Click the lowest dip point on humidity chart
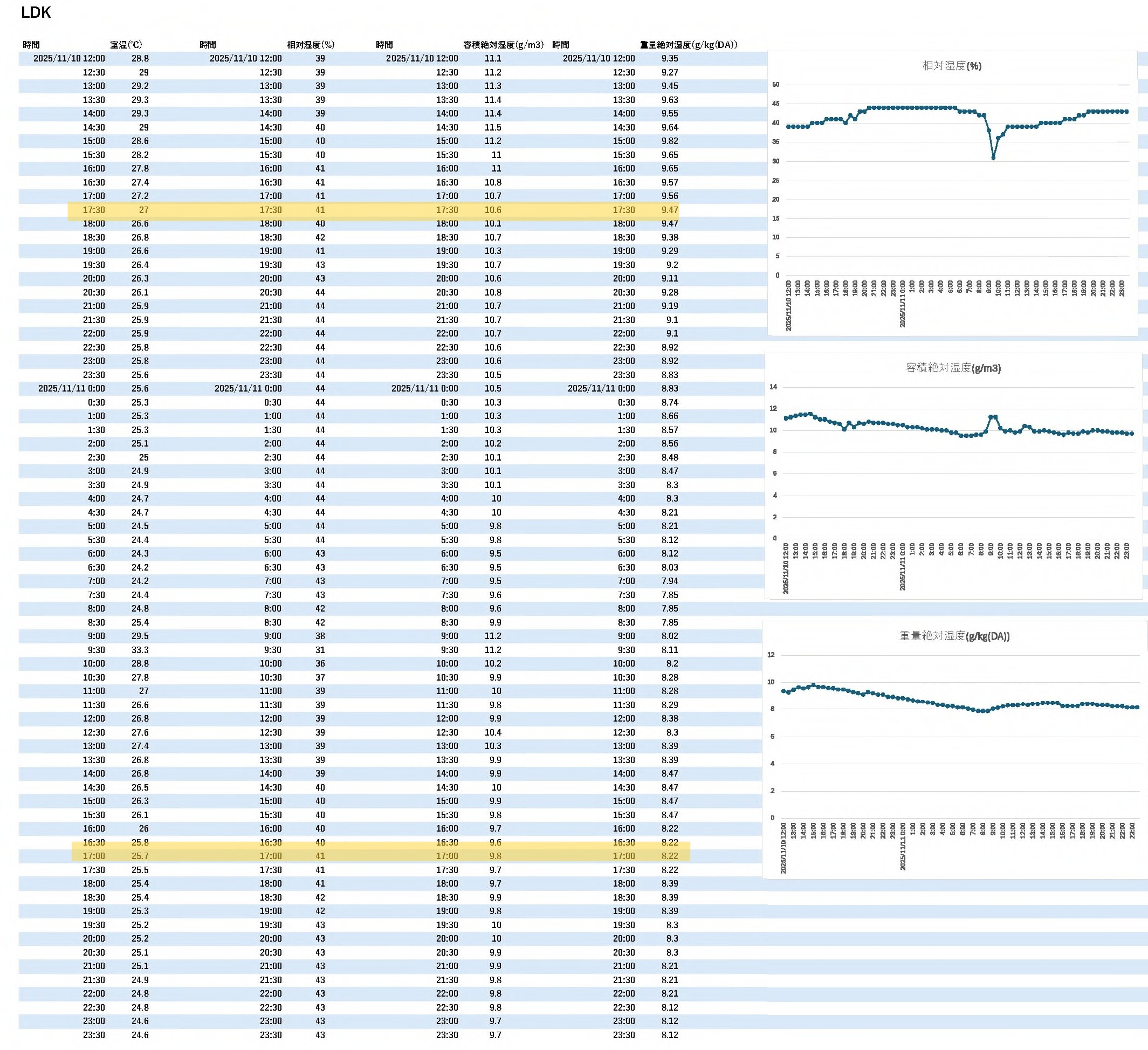Viewport: 1148px width, 1050px height. pyautogui.click(x=993, y=157)
